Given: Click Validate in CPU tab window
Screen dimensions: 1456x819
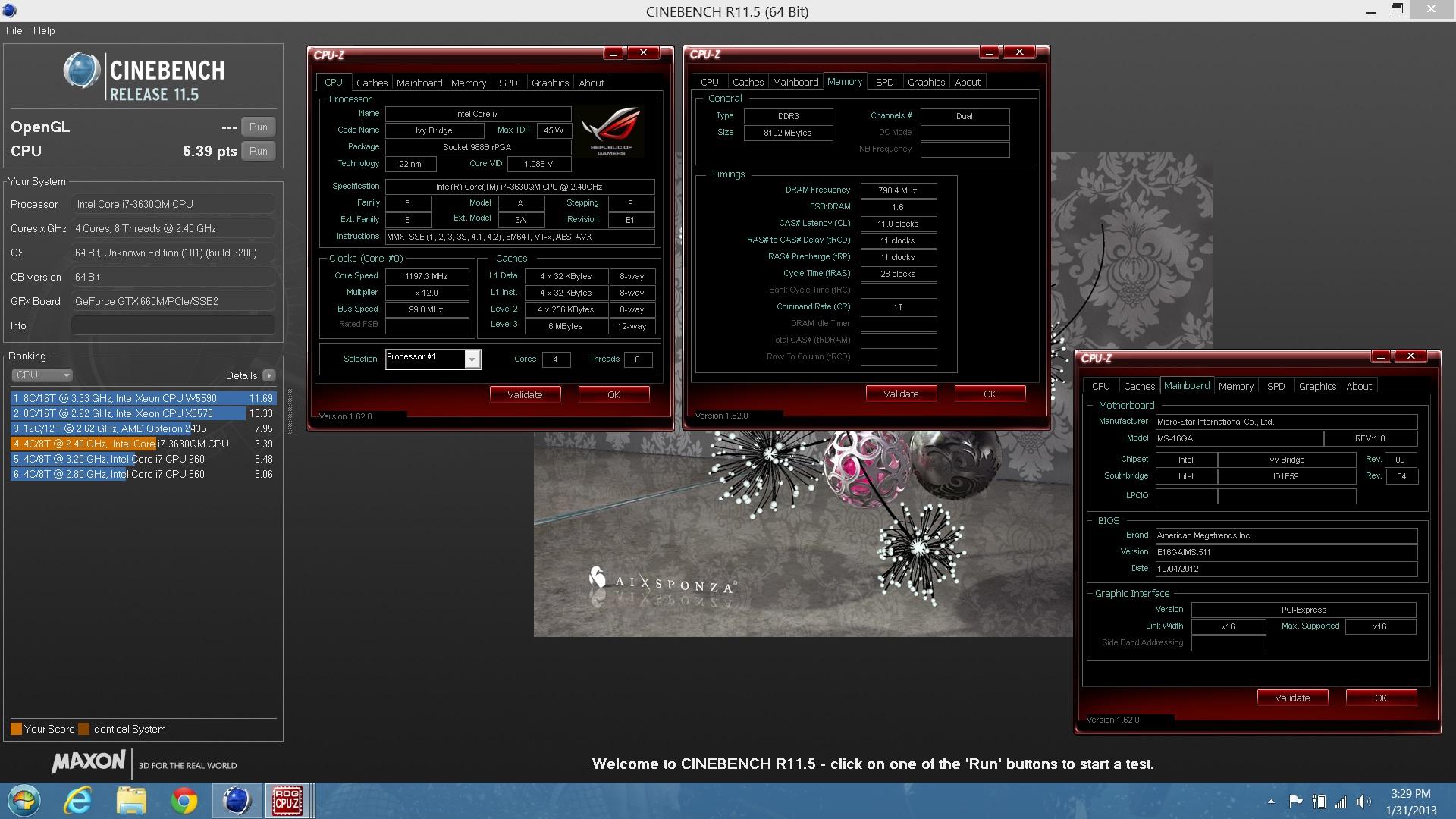Looking at the screenshot, I should [x=525, y=394].
